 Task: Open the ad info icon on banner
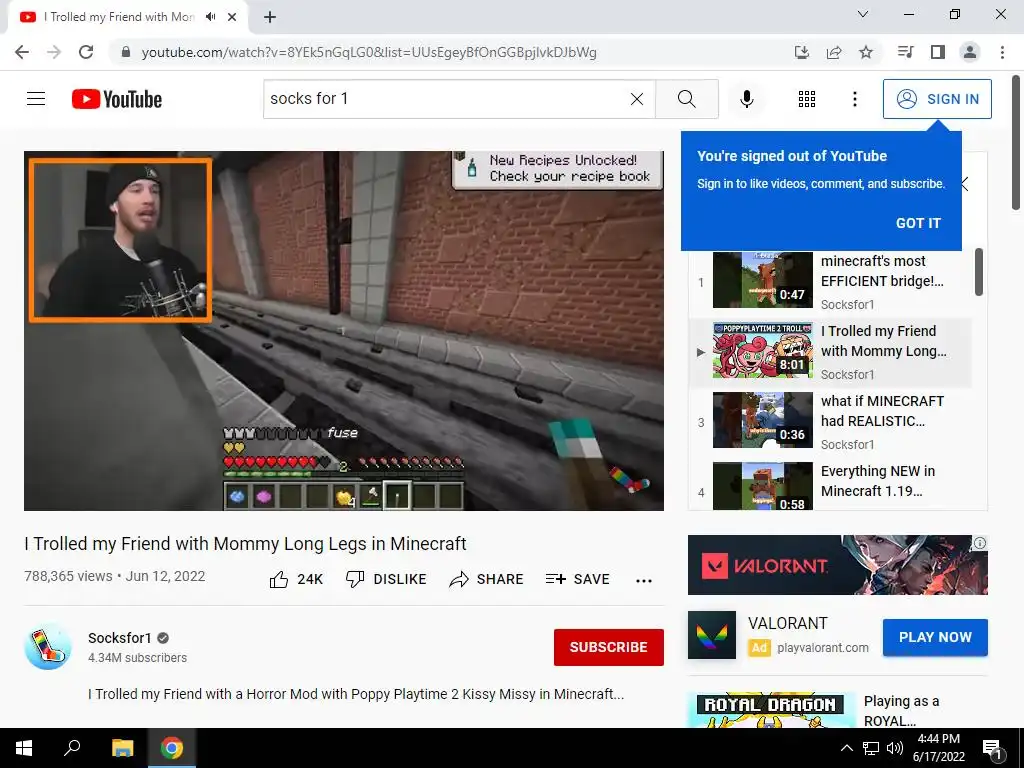pos(980,543)
